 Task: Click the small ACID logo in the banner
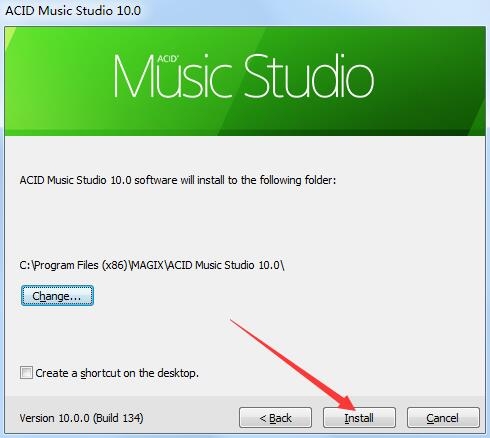(168, 59)
